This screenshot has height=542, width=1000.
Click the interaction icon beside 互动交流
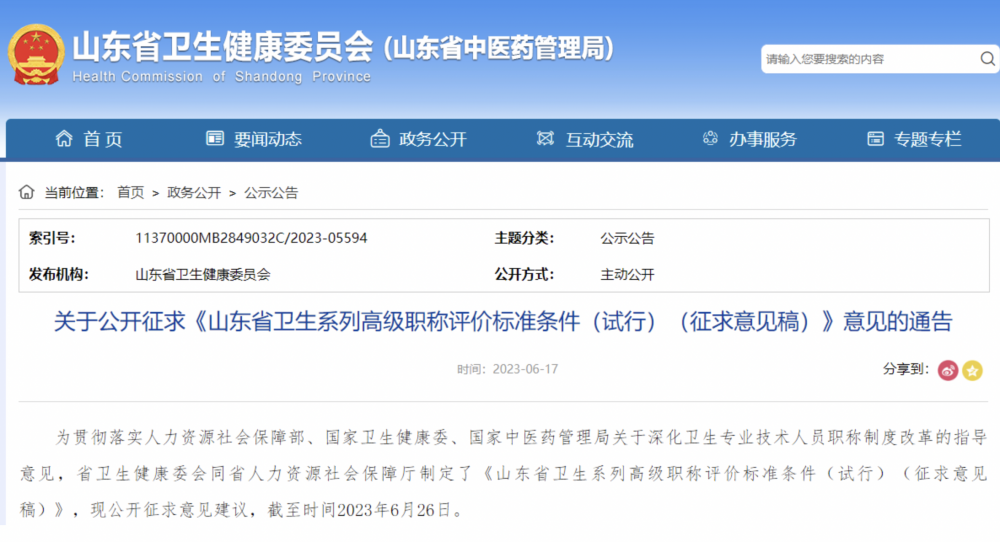[545, 138]
